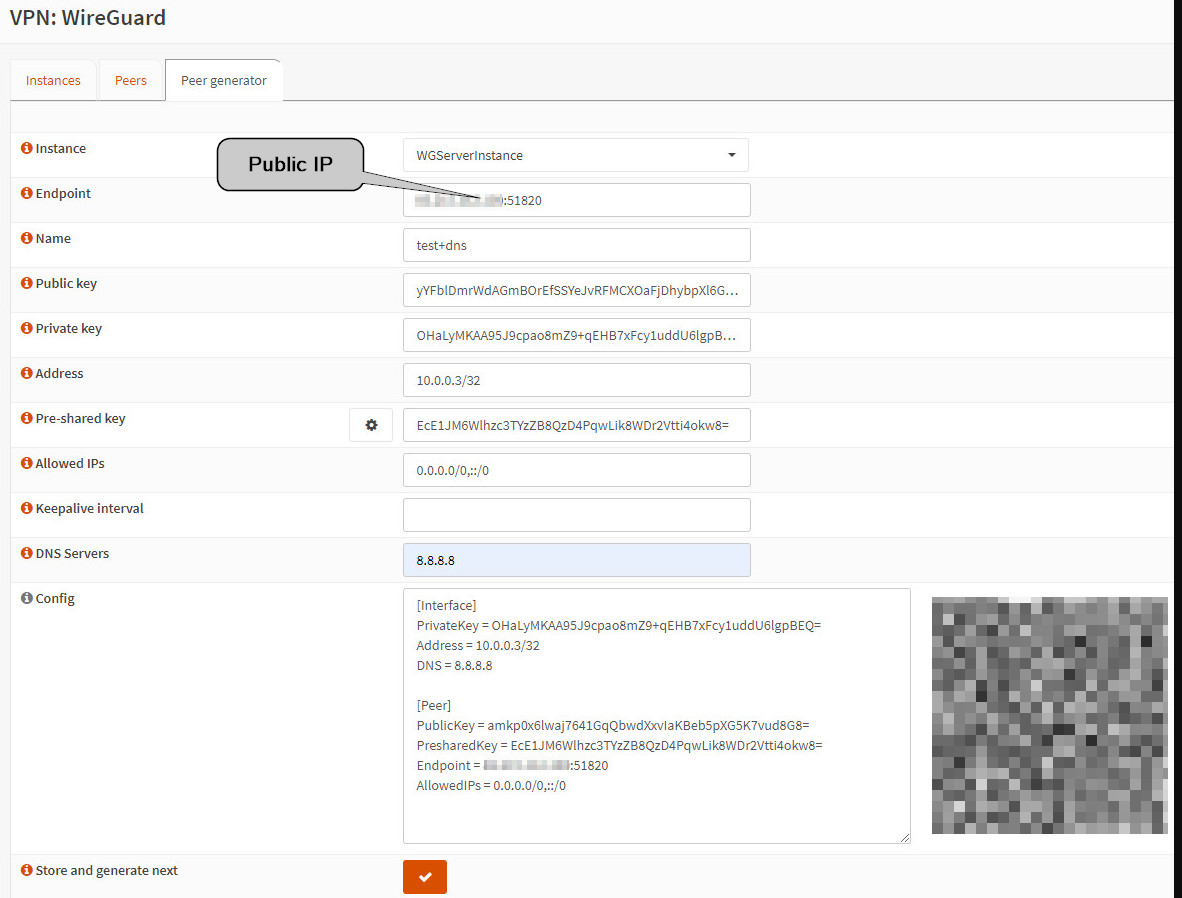Click the info icon beside Allowed IPs
Viewport: 1182px width, 898px height.
tap(27, 464)
